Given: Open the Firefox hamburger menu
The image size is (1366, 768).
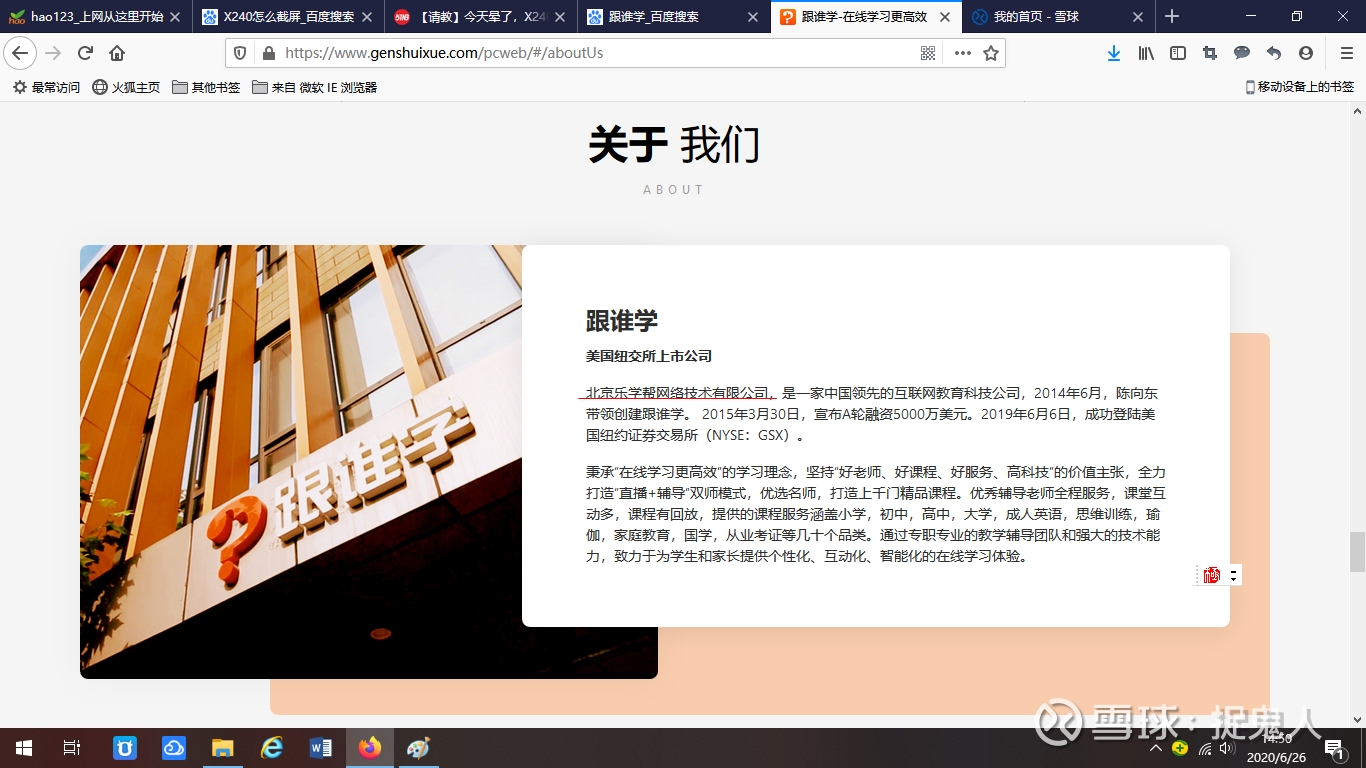Looking at the screenshot, I should coord(1346,53).
